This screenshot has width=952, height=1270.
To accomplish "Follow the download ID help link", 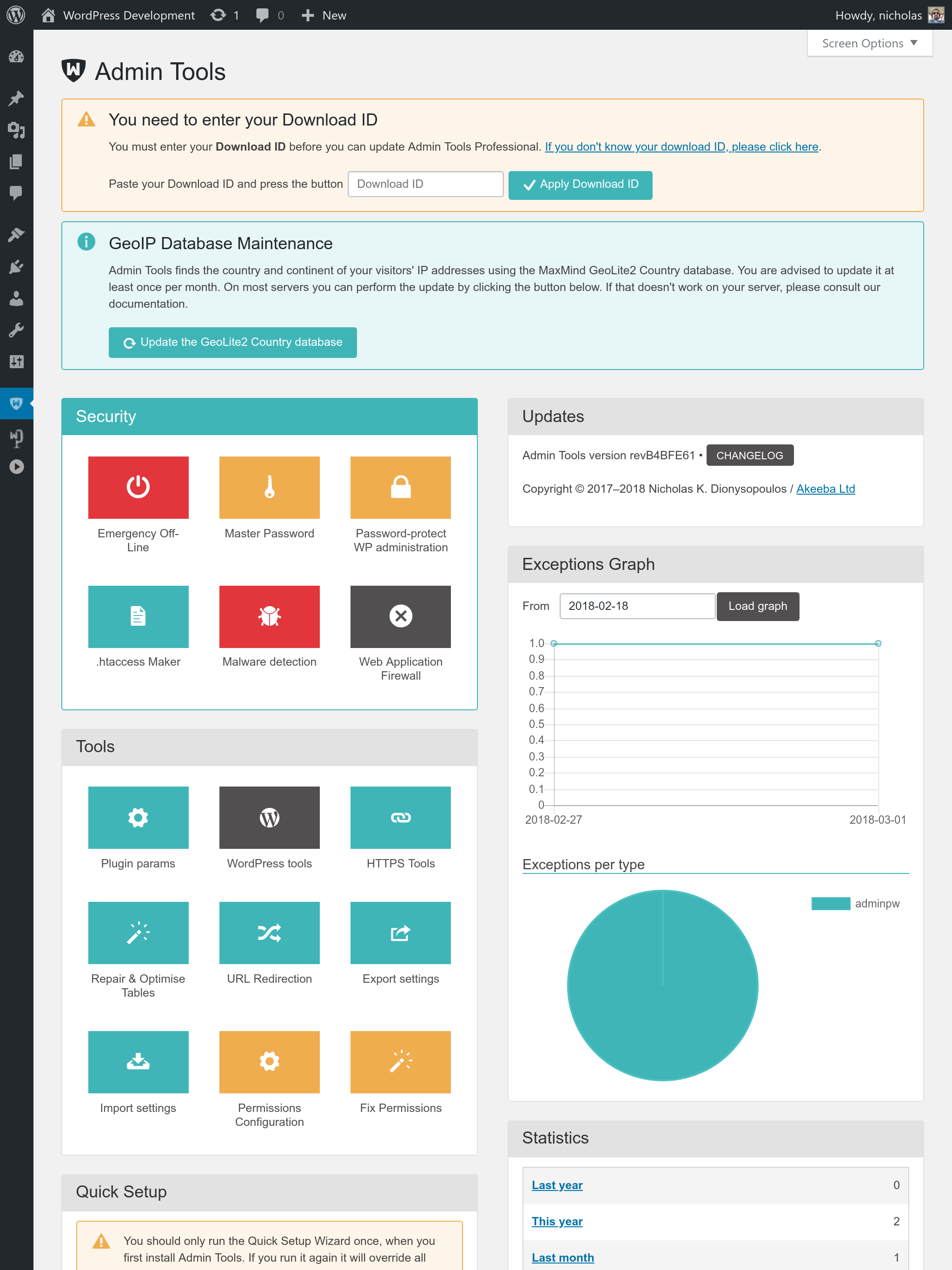I will pos(681,146).
